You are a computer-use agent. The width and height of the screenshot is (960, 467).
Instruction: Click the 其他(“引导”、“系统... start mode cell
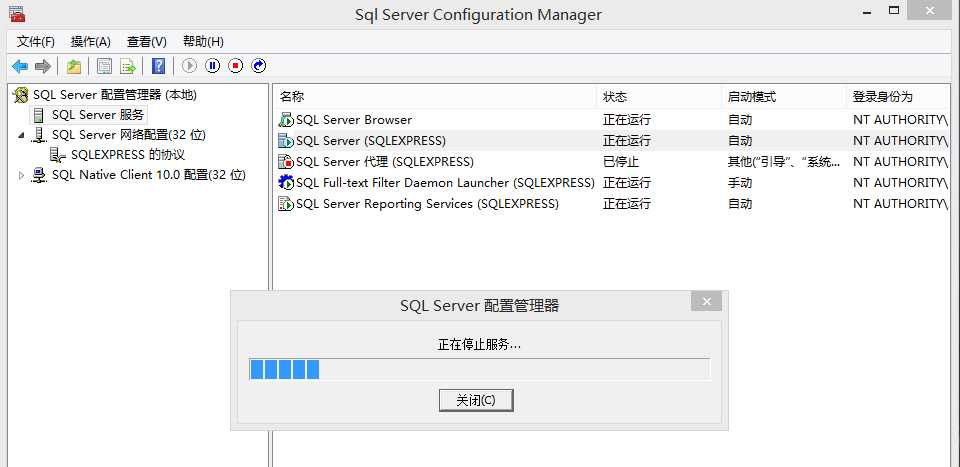tap(784, 162)
